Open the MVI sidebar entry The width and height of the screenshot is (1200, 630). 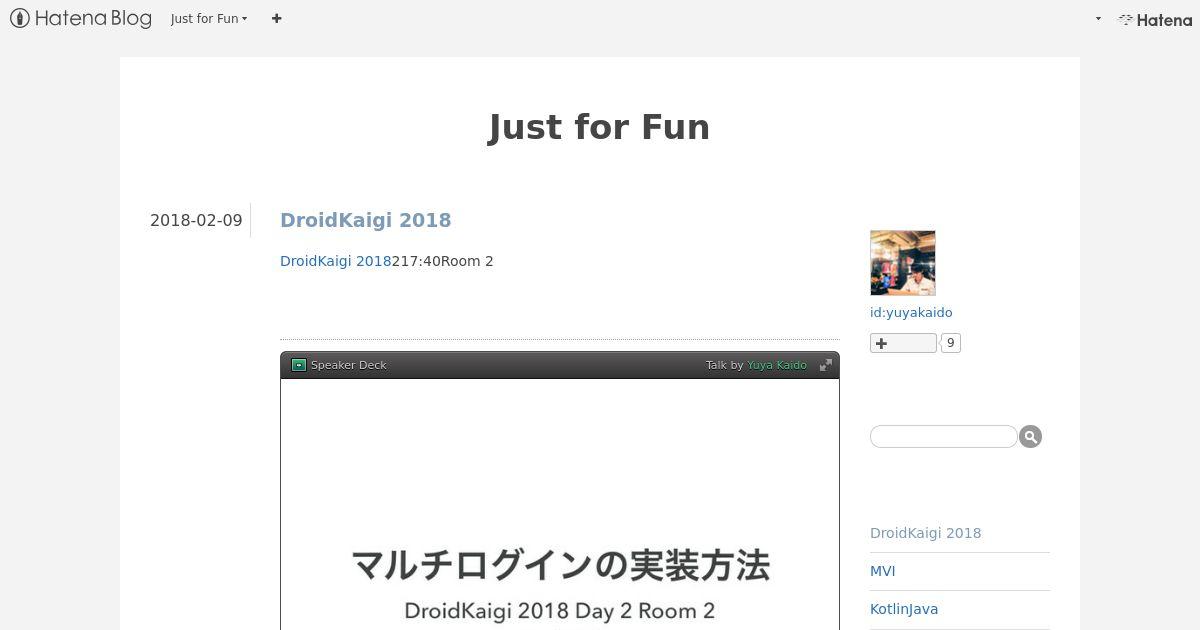883,571
